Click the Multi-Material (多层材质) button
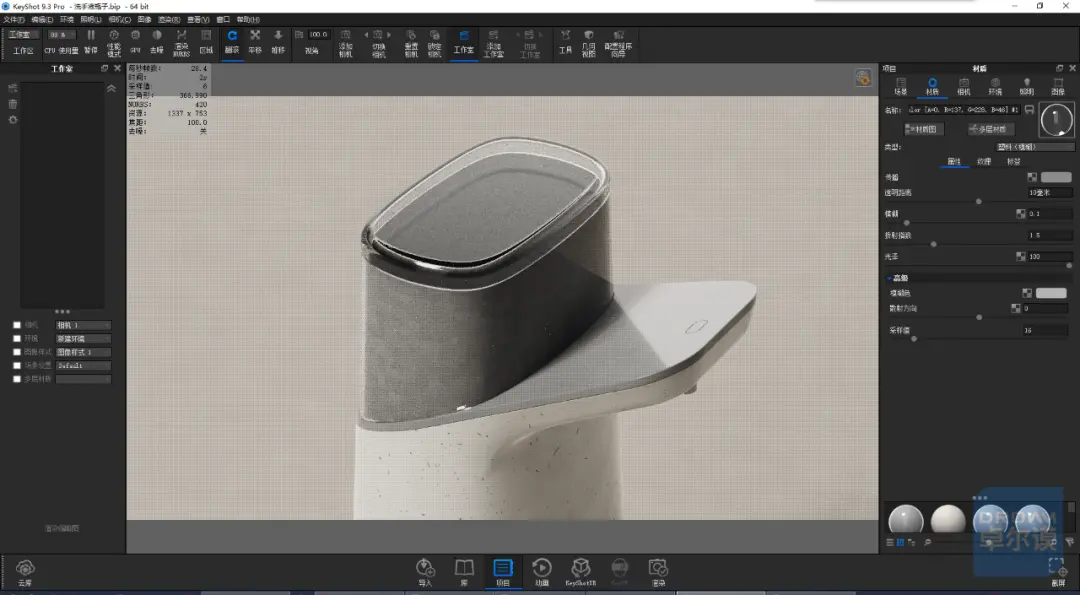 click(x=990, y=129)
